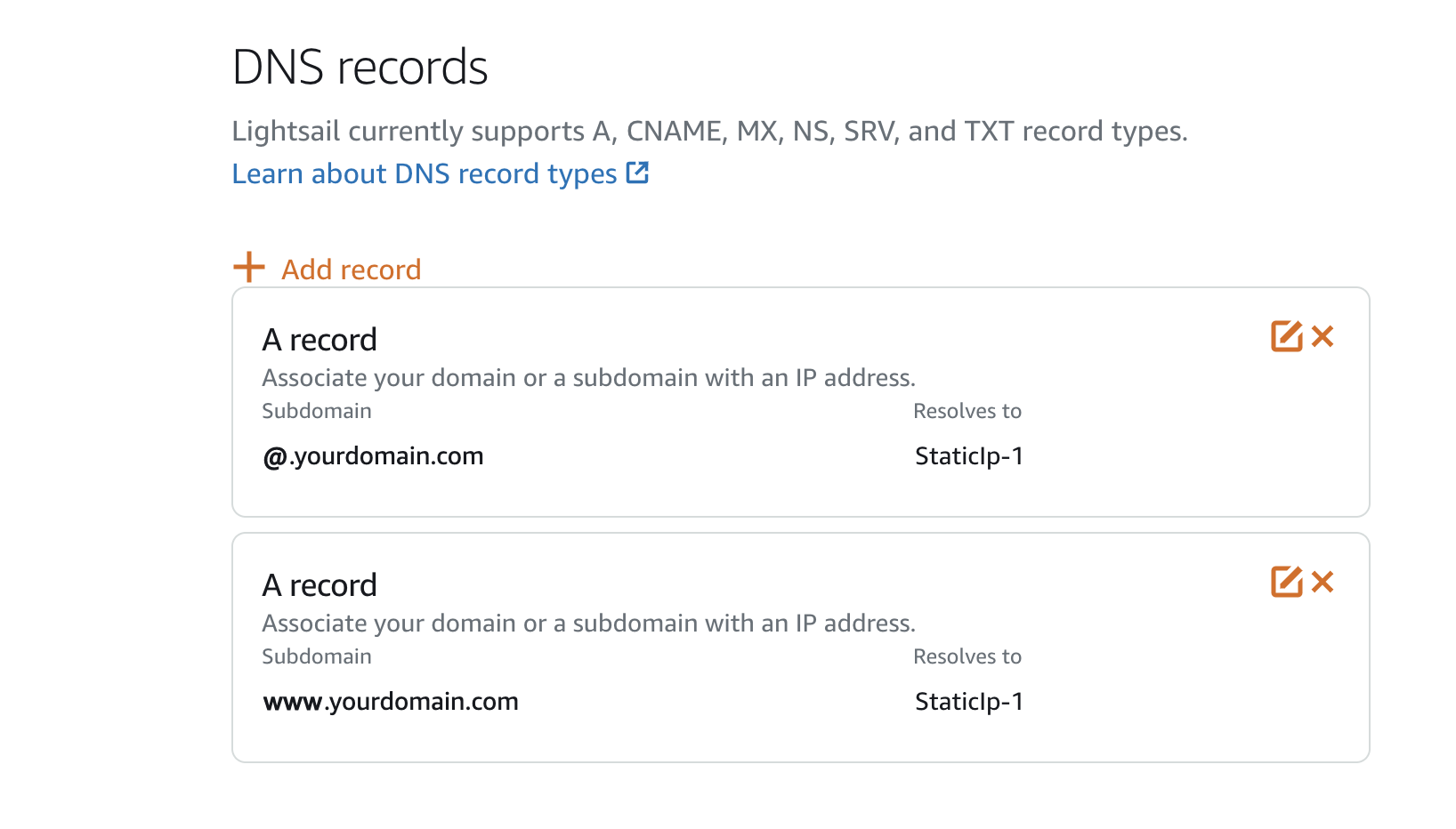
Task: Click the first A record heading
Action: click(x=320, y=340)
